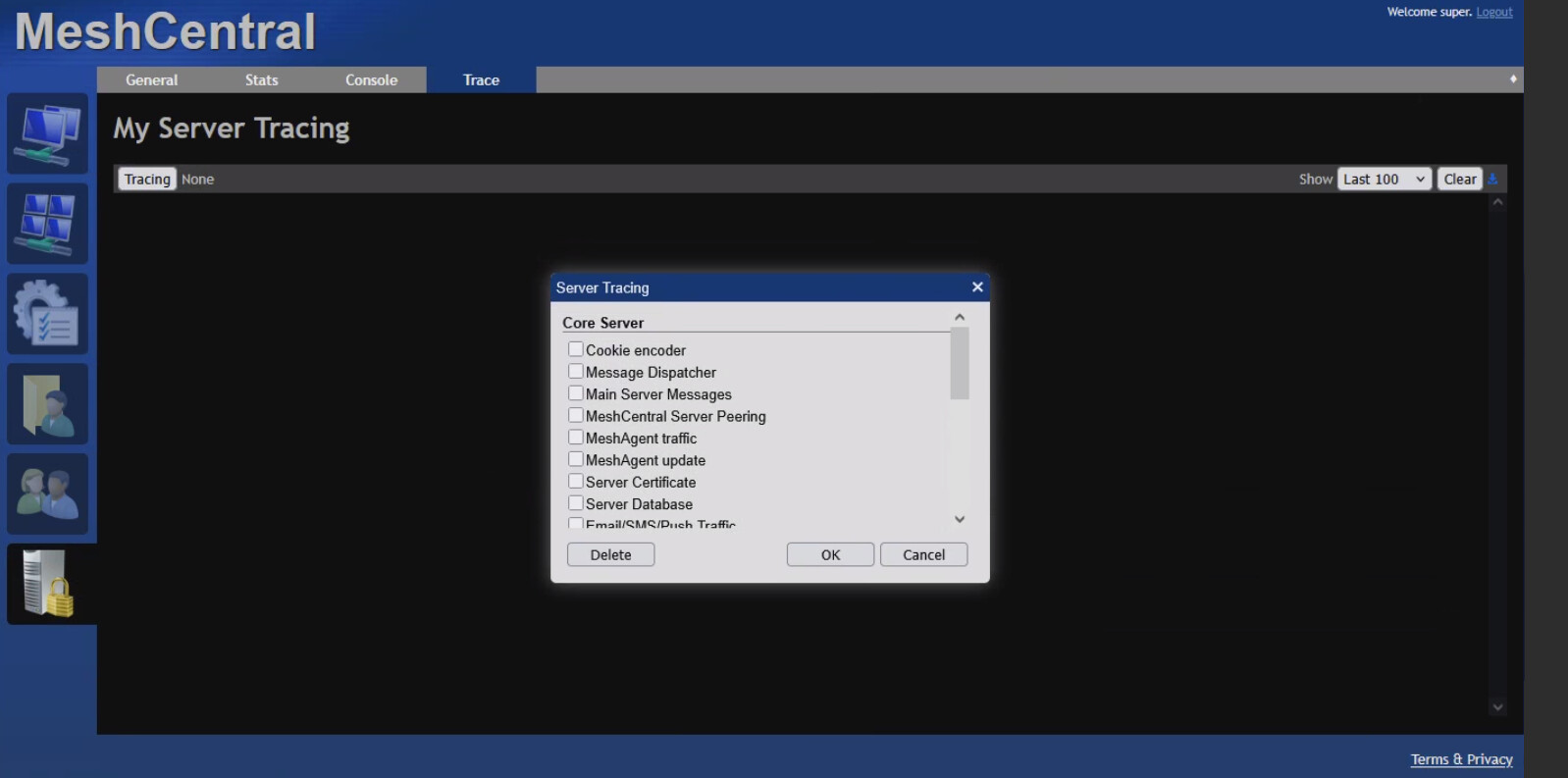
Task: Check the MeshAgent traffic option
Action: pyautogui.click(x=576, y=438)
